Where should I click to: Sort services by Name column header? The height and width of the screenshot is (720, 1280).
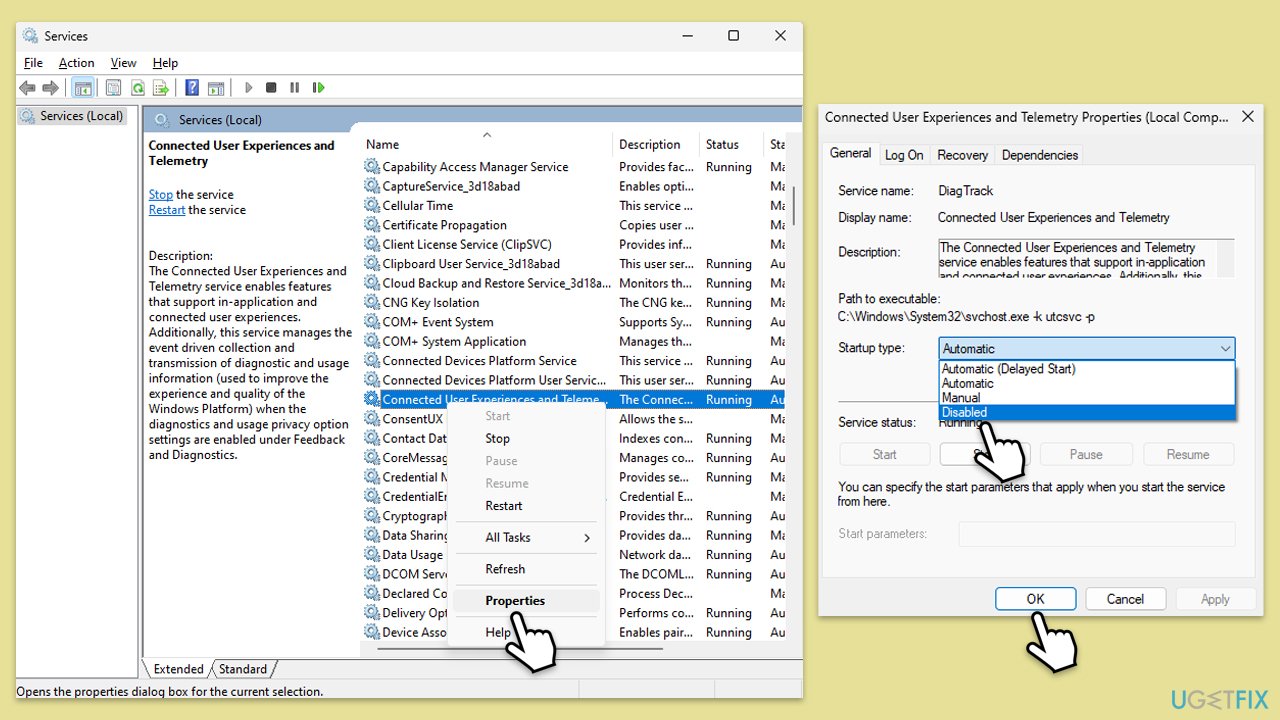tap(487, 144)
